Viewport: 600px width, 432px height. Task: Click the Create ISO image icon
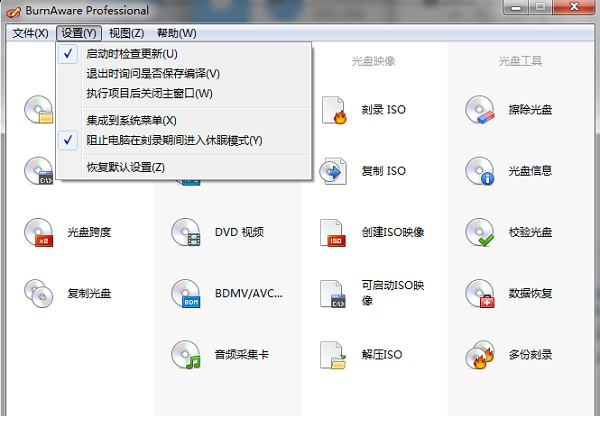tap(333, 233)
